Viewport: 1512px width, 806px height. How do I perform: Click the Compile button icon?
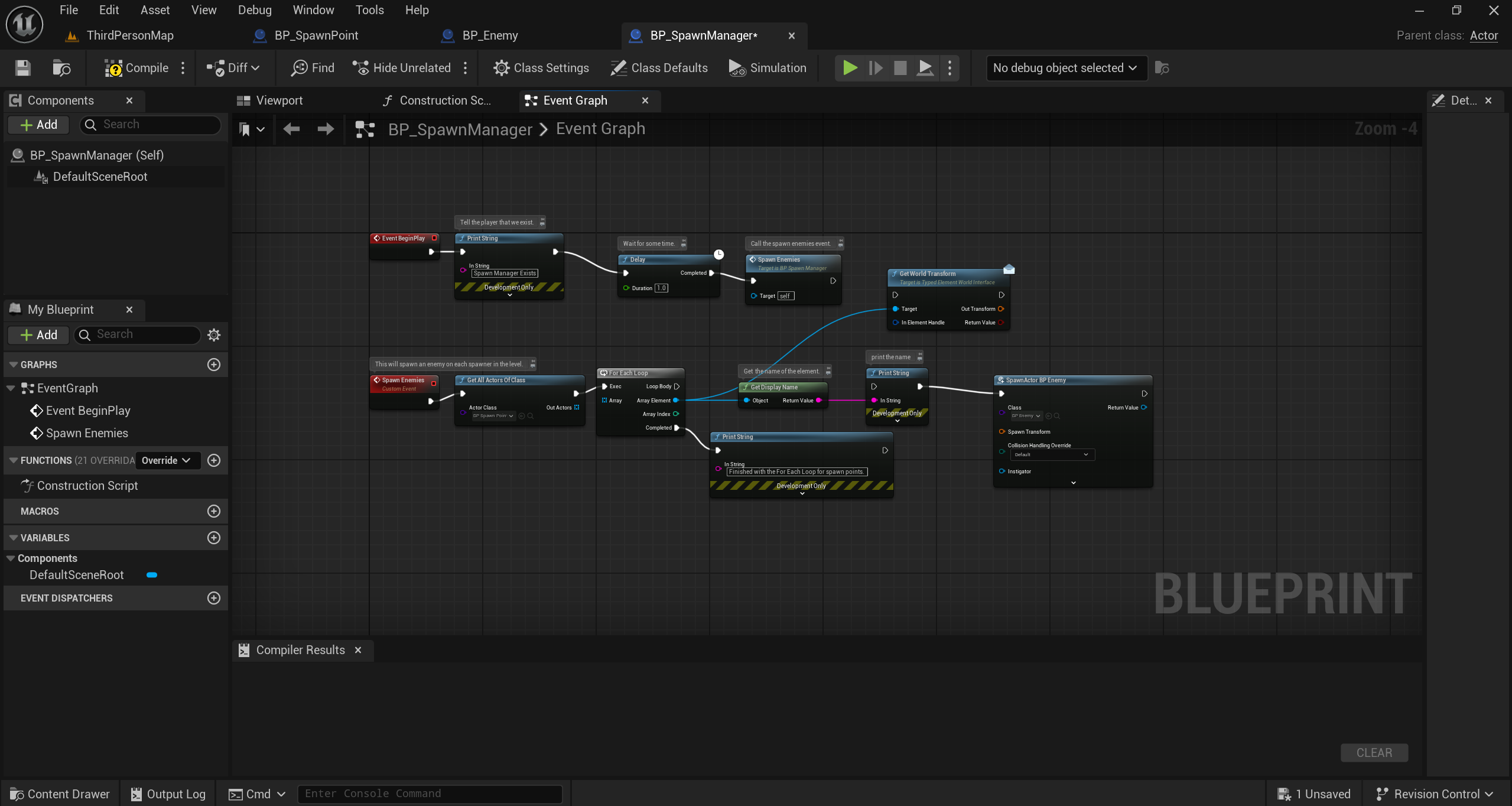(113, 68)
